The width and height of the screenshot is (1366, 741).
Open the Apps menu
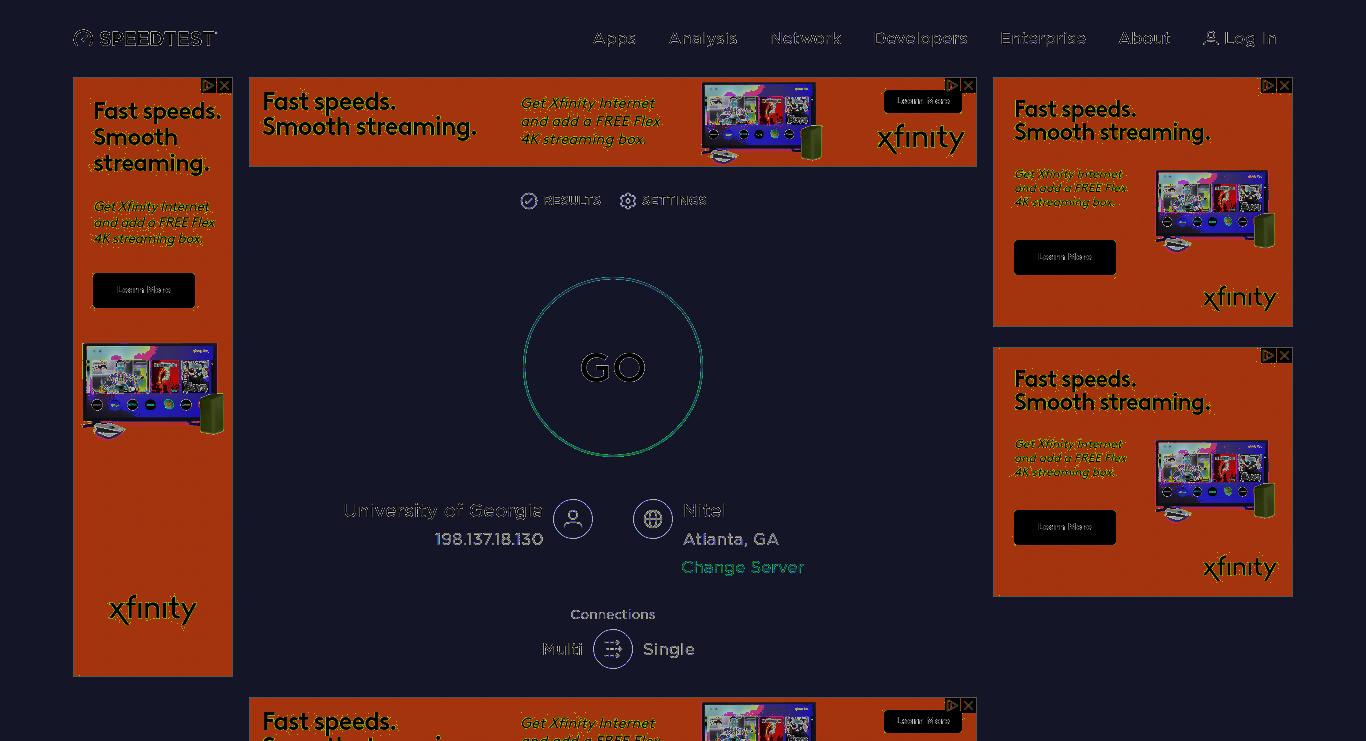tap(614, 38)
